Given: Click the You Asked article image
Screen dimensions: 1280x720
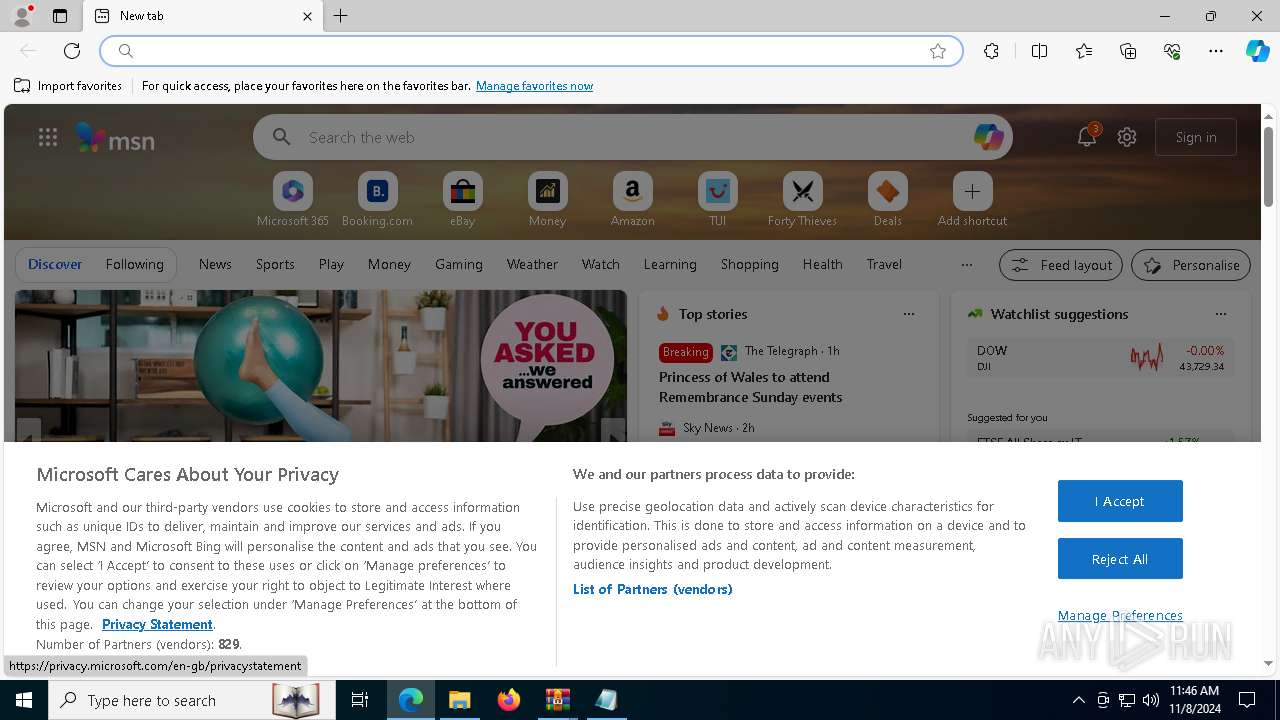Looking at the screenshot, I should [320, 366].
